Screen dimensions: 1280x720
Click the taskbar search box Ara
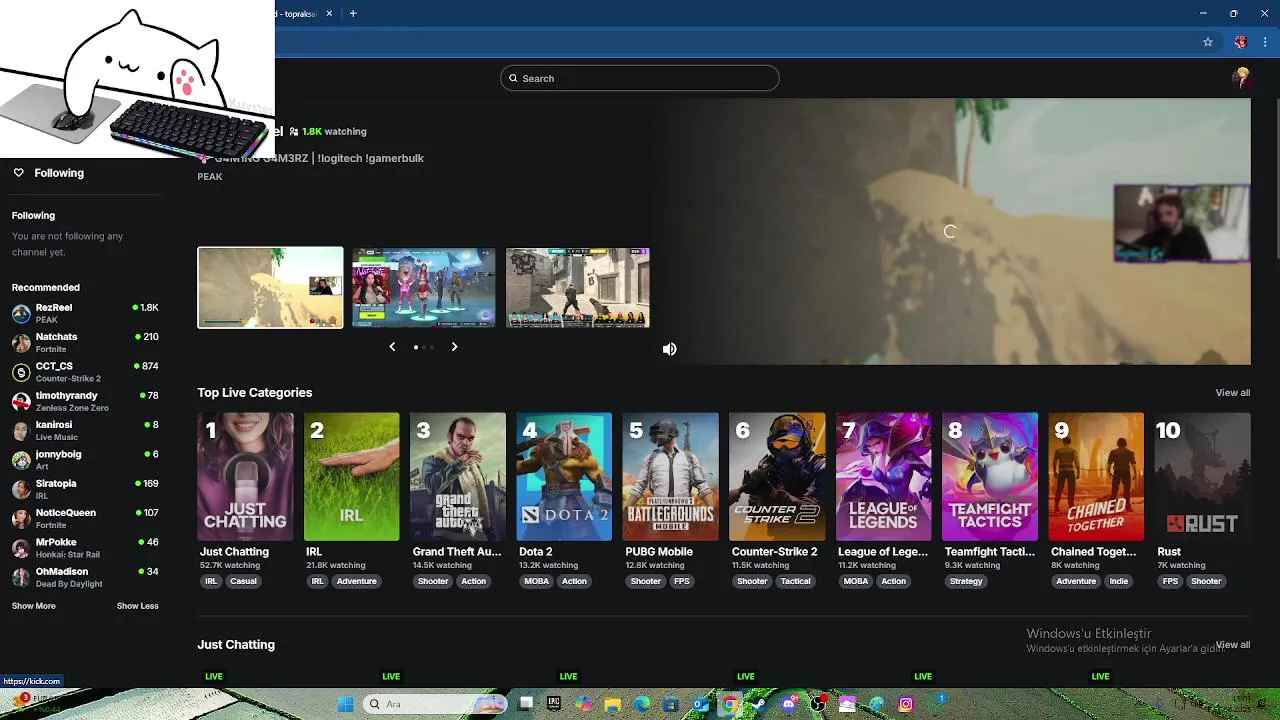(x=436, y=704)
